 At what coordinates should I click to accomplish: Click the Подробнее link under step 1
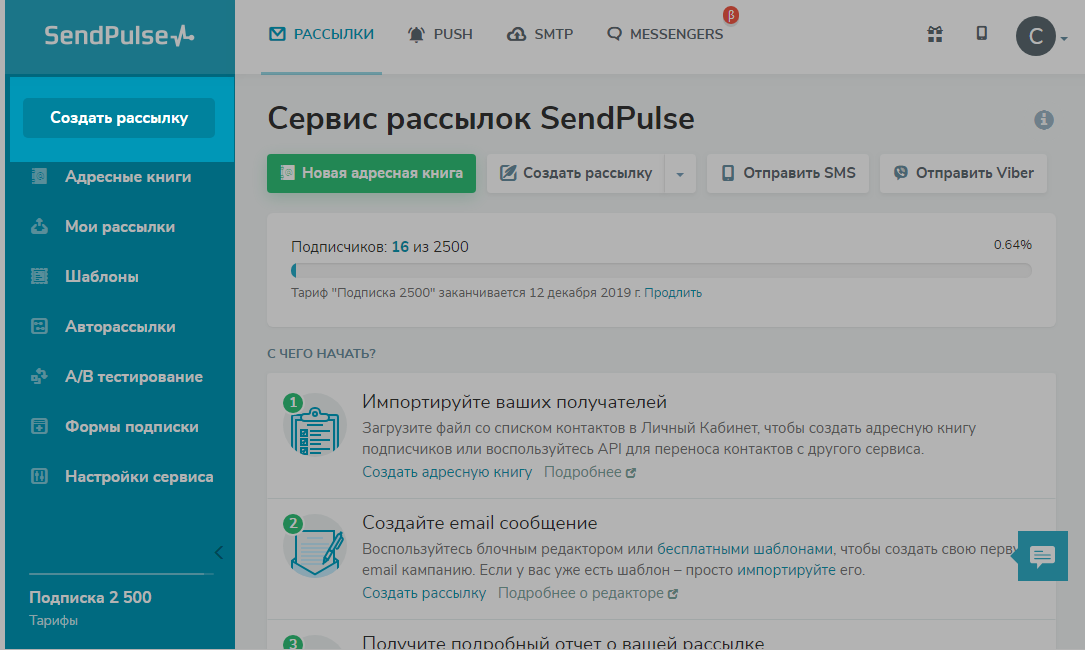pos(590,472)
